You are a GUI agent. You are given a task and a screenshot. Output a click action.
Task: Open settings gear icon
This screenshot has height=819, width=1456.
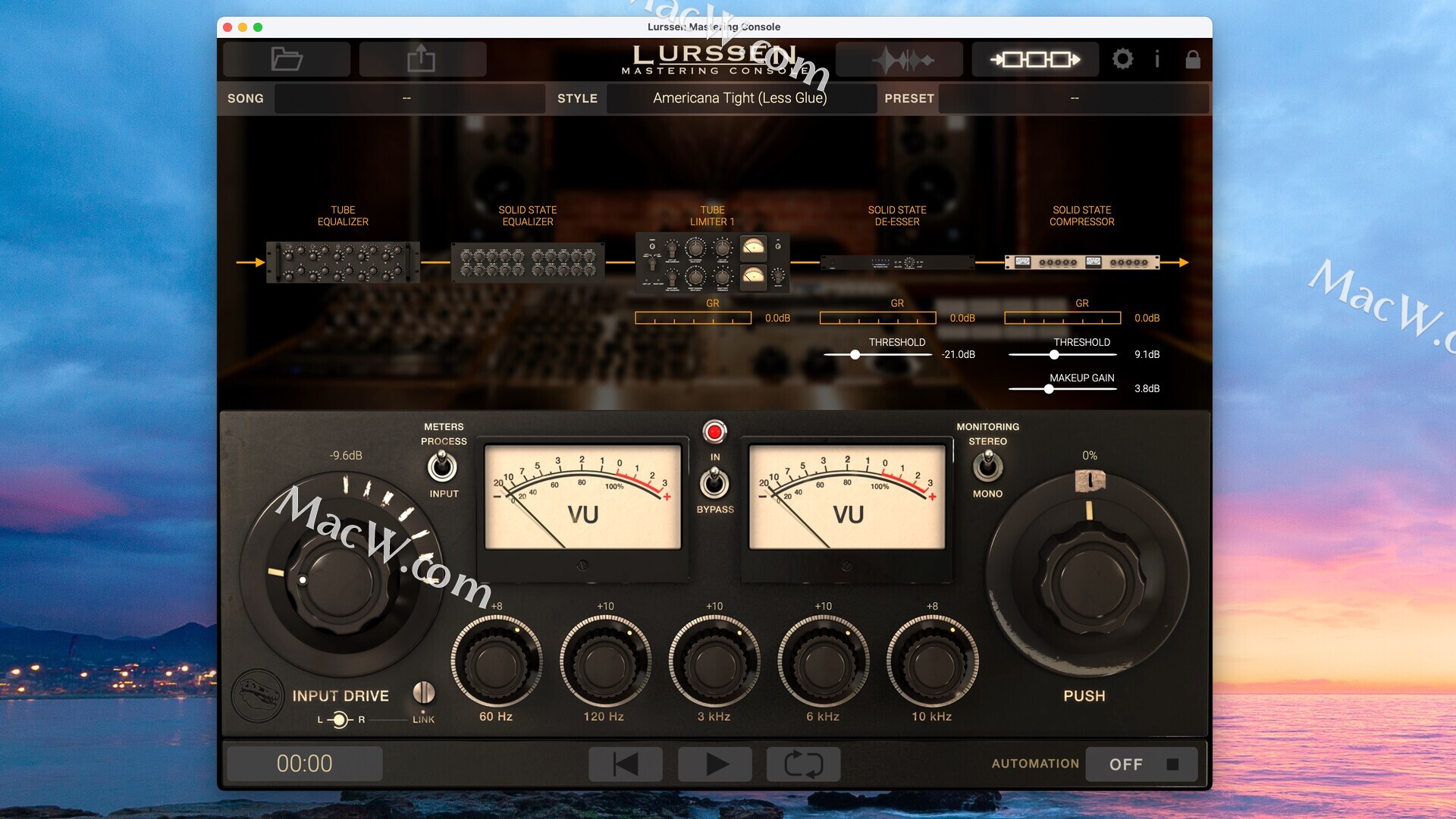point(1122,58)
